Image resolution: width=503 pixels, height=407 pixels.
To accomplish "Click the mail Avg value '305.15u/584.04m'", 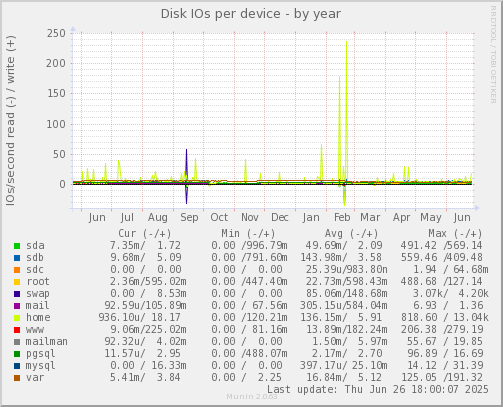I will [344, 306].
